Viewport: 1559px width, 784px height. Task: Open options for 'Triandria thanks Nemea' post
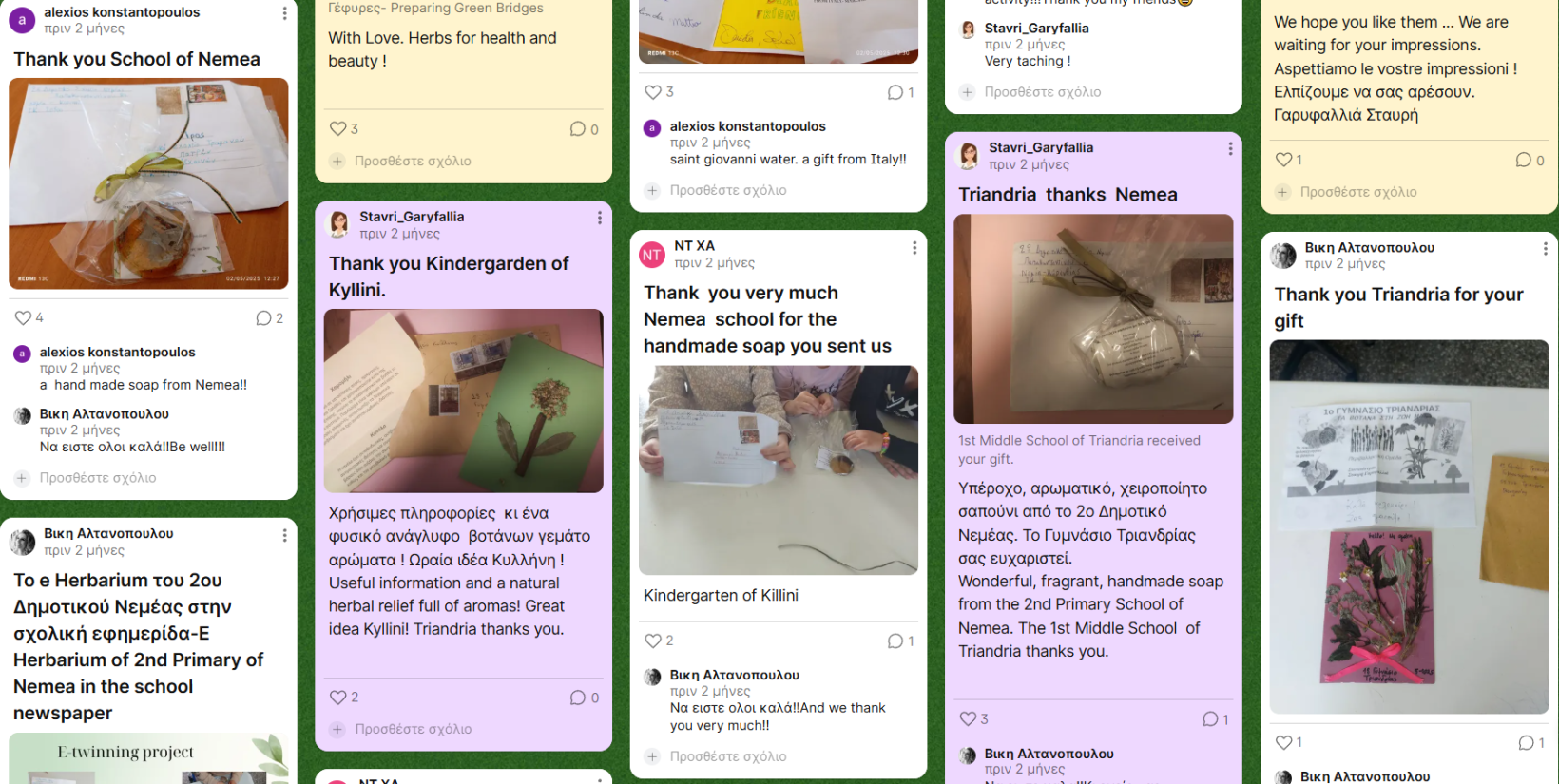pos(1230,149)
